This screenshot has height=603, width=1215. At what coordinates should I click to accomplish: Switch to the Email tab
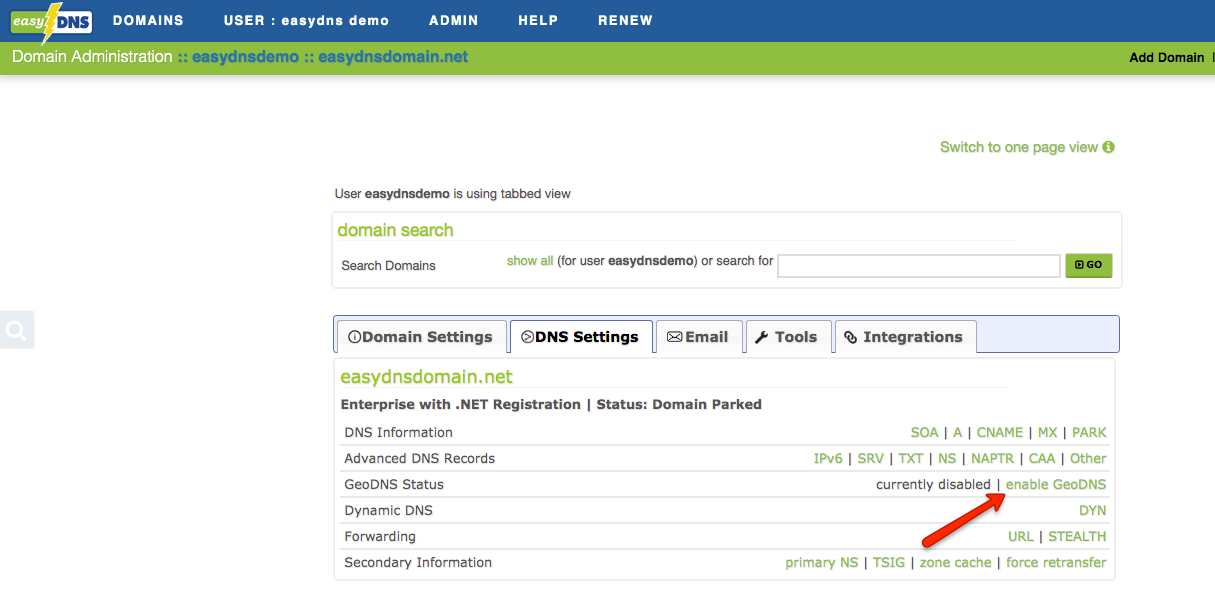[700, 337]
